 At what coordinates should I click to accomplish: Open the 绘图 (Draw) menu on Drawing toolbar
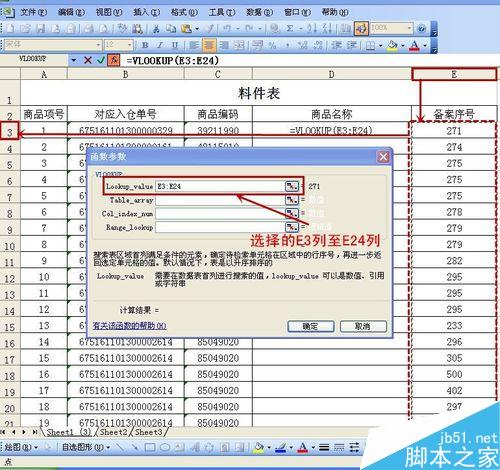pos(21,447)
